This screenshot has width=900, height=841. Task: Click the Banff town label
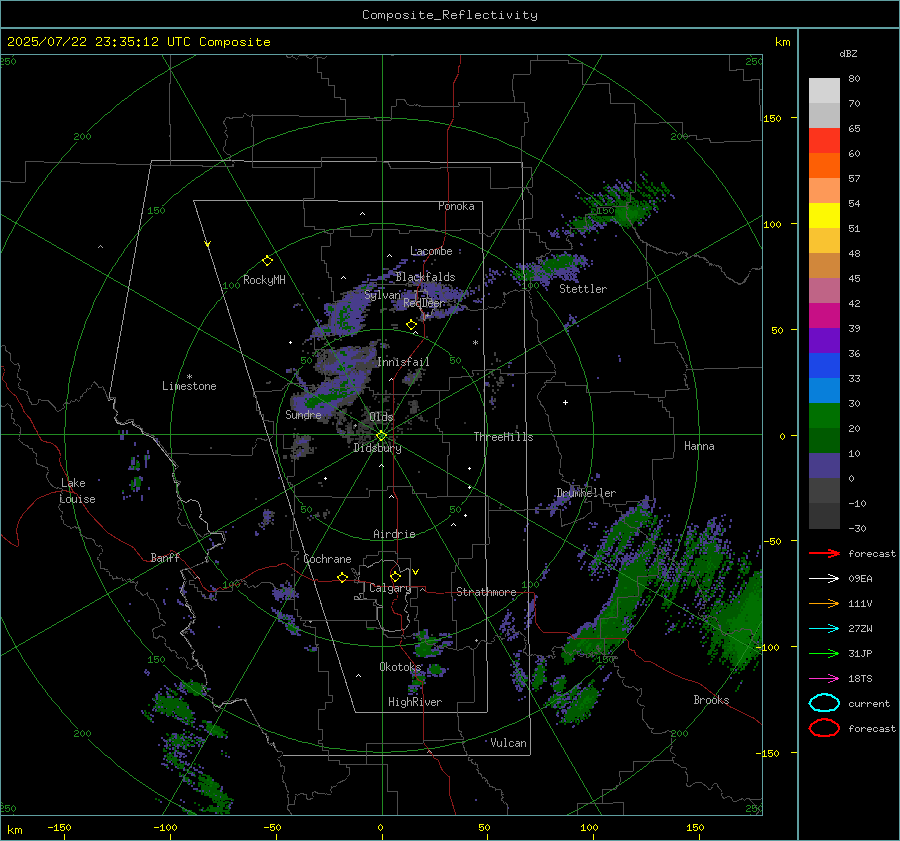point(165,558)
